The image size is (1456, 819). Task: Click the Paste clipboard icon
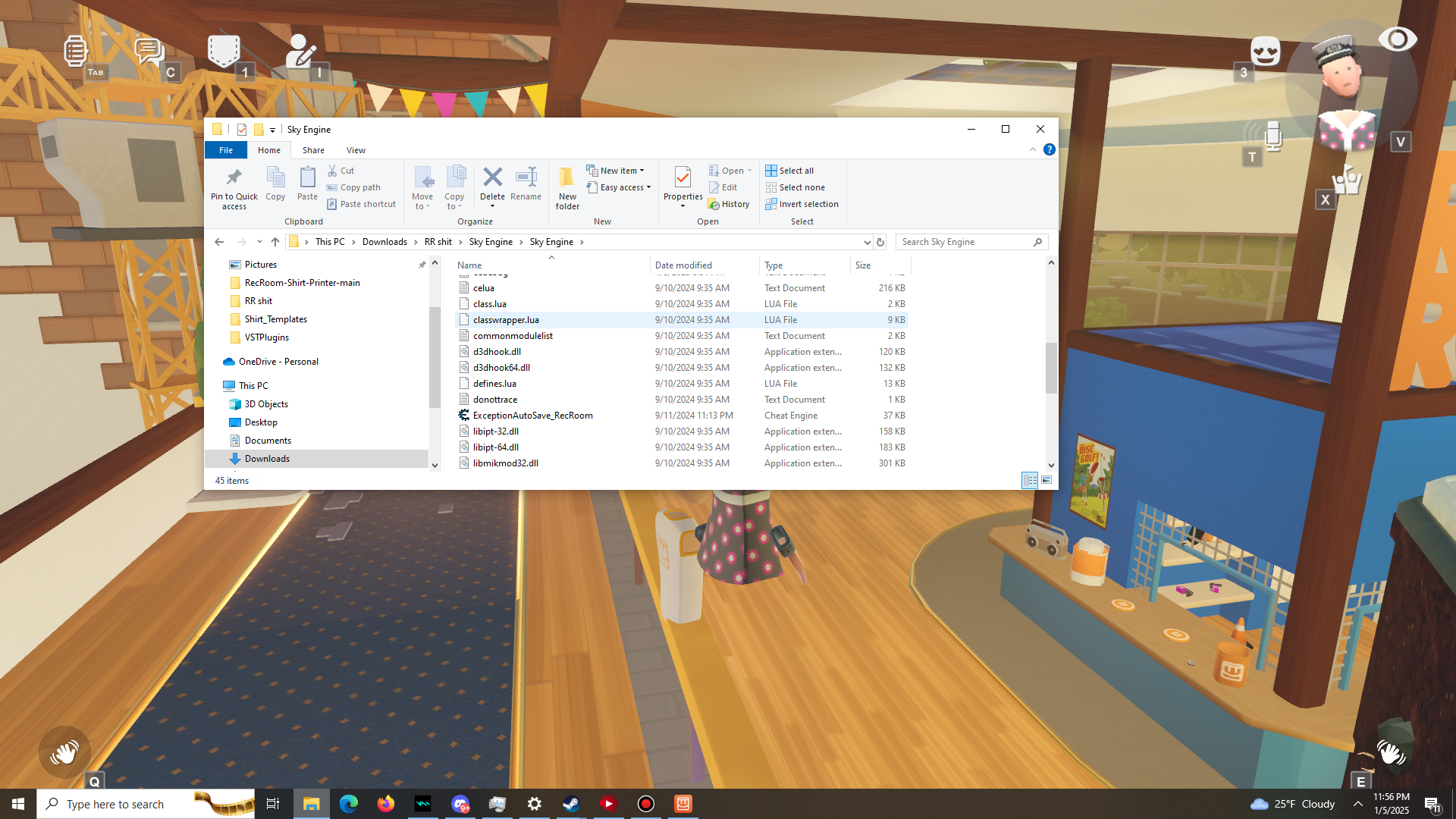[x=307, y=179]
